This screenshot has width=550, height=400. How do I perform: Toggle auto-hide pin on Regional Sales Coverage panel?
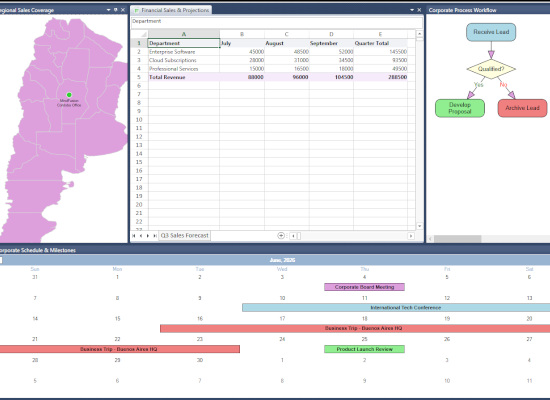pyautogui.click(x=115, y=10)
